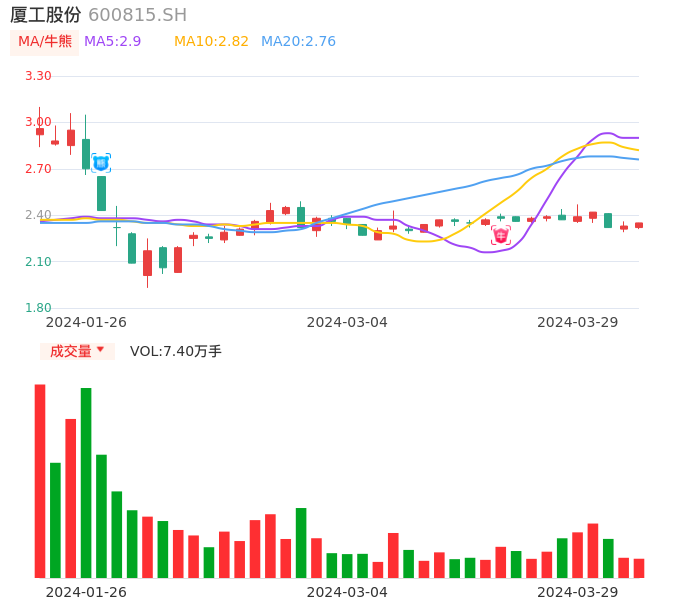Screen dimensions: 686x606
Task: Click the tallest green volume bar
Action: 86,482
